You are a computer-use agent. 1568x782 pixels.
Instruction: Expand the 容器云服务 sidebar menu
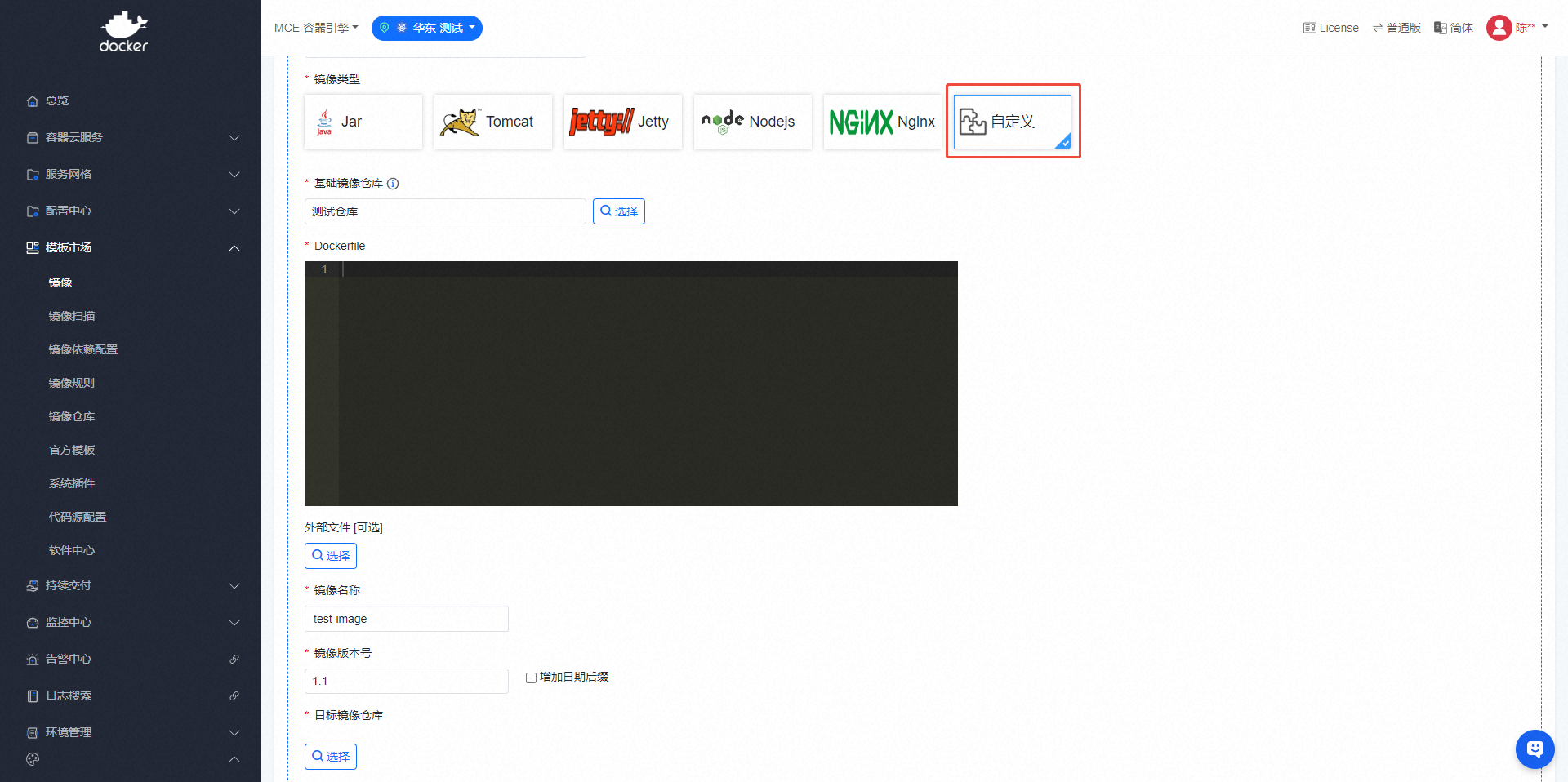tap(131, 137)
